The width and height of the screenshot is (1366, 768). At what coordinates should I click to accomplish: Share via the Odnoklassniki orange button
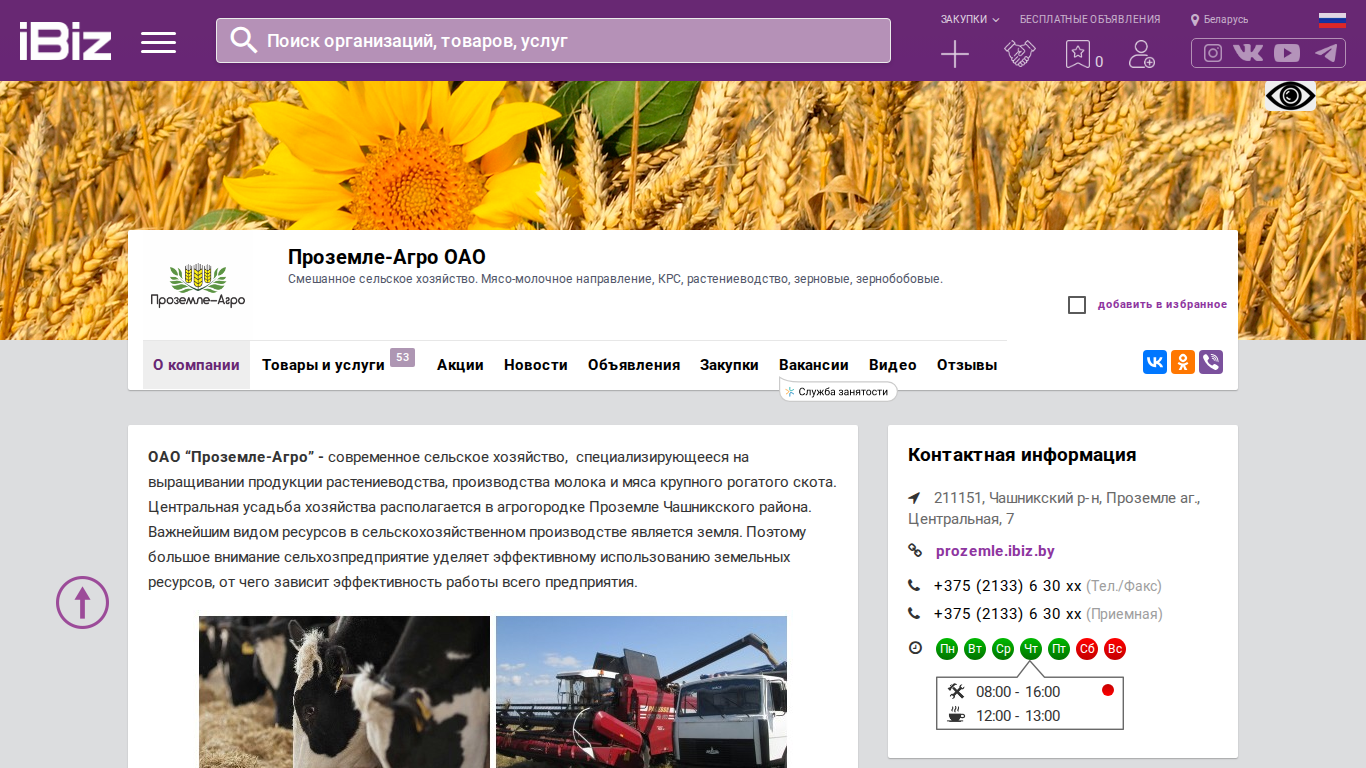coord(1183,362)
